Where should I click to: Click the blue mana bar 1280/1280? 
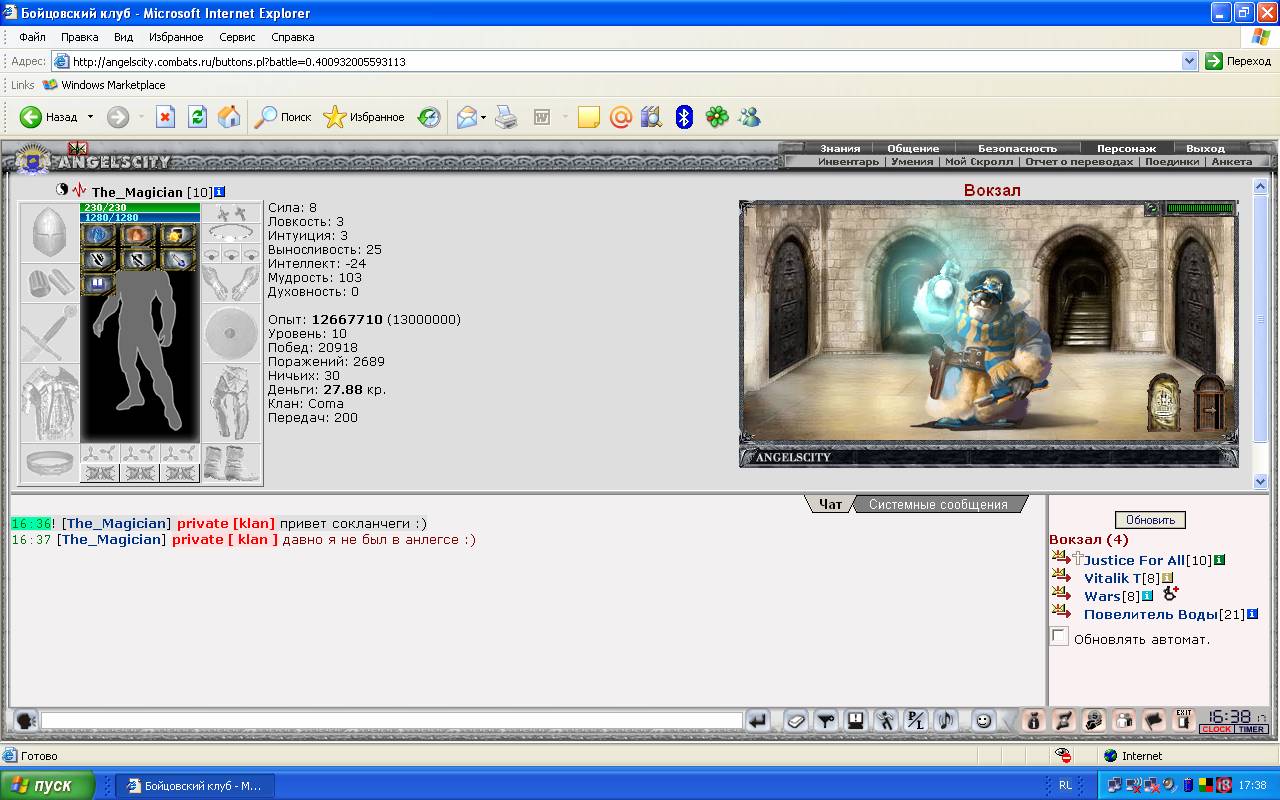[140, 217]
